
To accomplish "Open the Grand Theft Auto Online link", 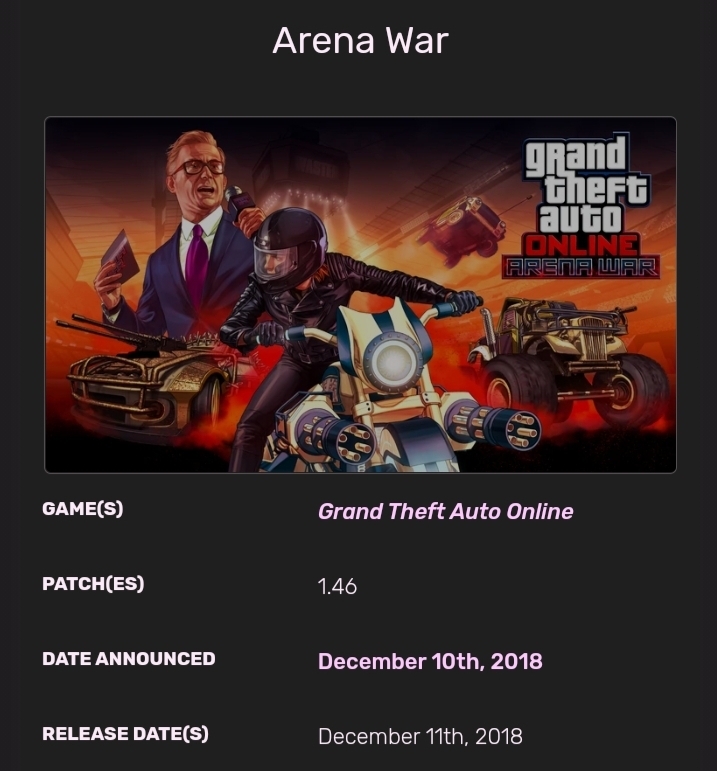I will click(445, 511).
